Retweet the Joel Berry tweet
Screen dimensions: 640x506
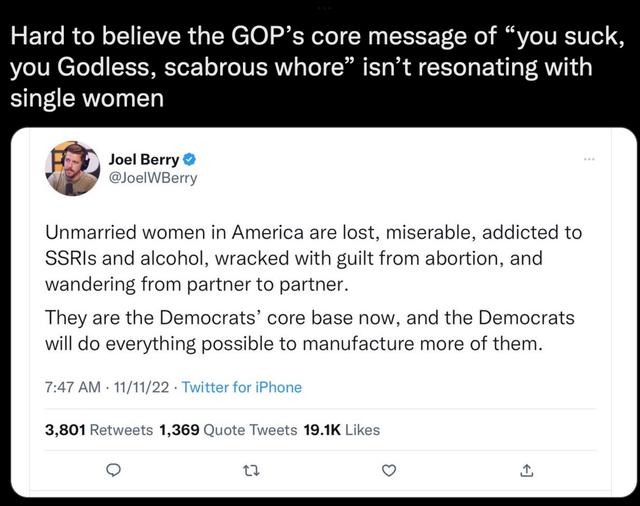point(252,471)
